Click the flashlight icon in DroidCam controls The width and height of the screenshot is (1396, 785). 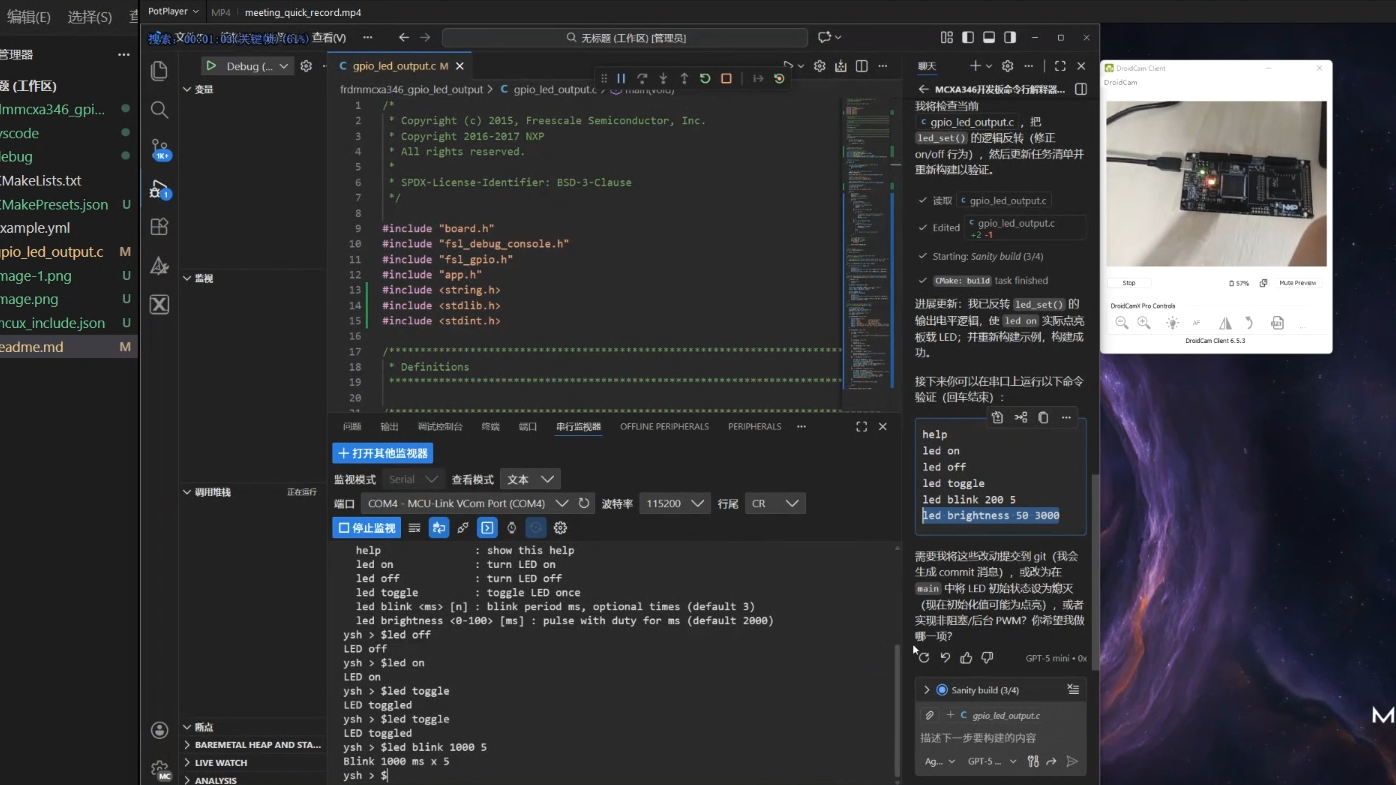(x=1172, y=323)
